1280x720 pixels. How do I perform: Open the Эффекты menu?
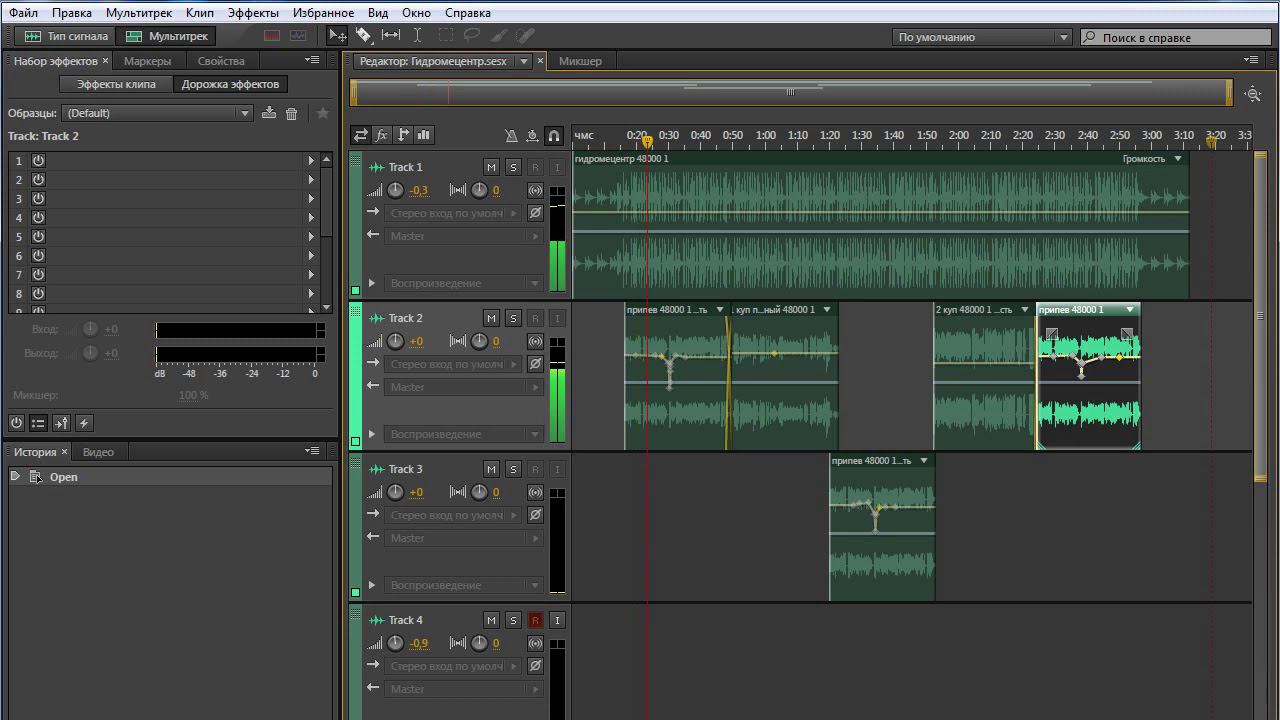pos(253,13)
